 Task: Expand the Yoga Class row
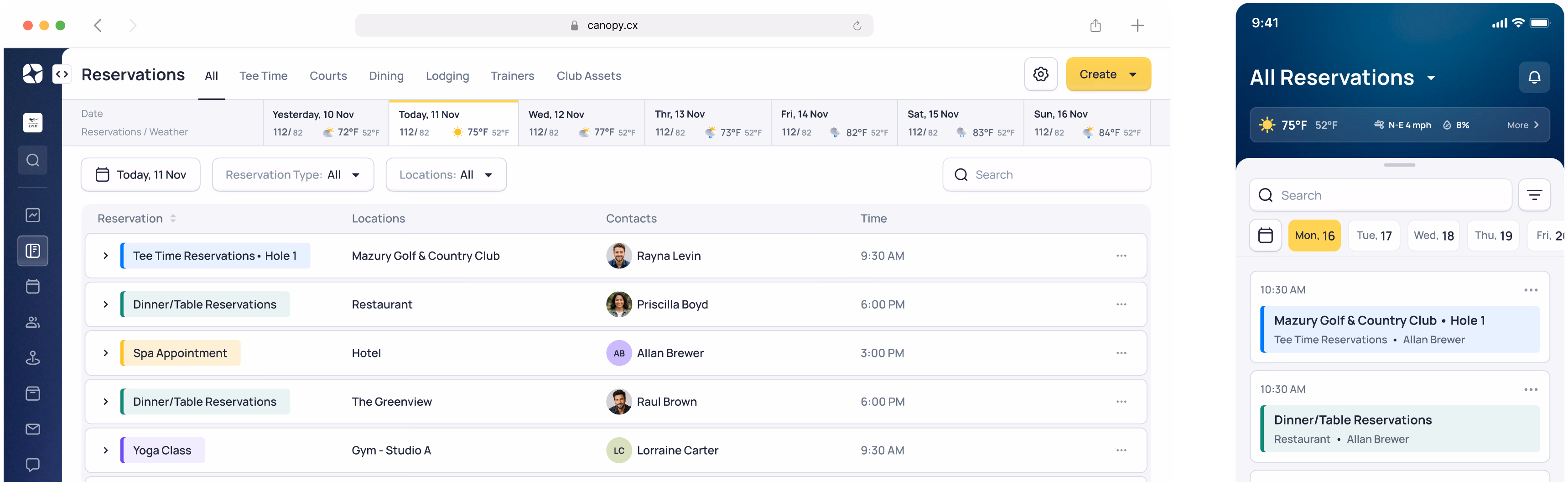pyautogui.click(x=105, y=451)
